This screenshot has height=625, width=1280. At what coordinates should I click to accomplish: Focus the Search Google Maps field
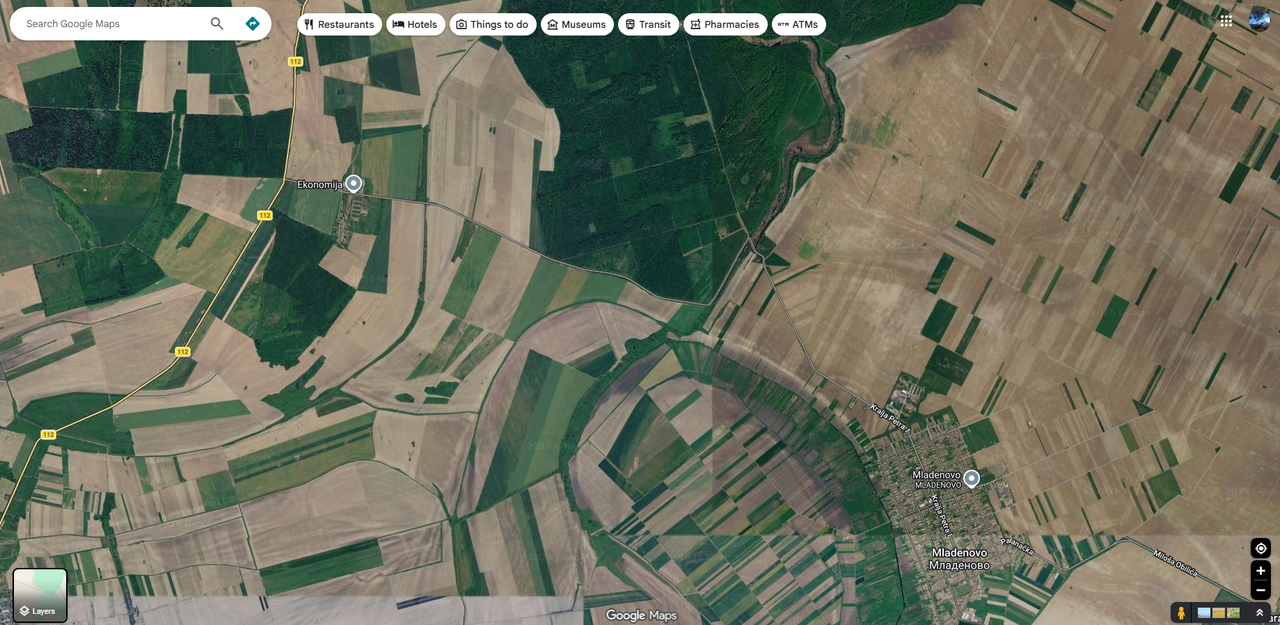click(x=110, y=24)
